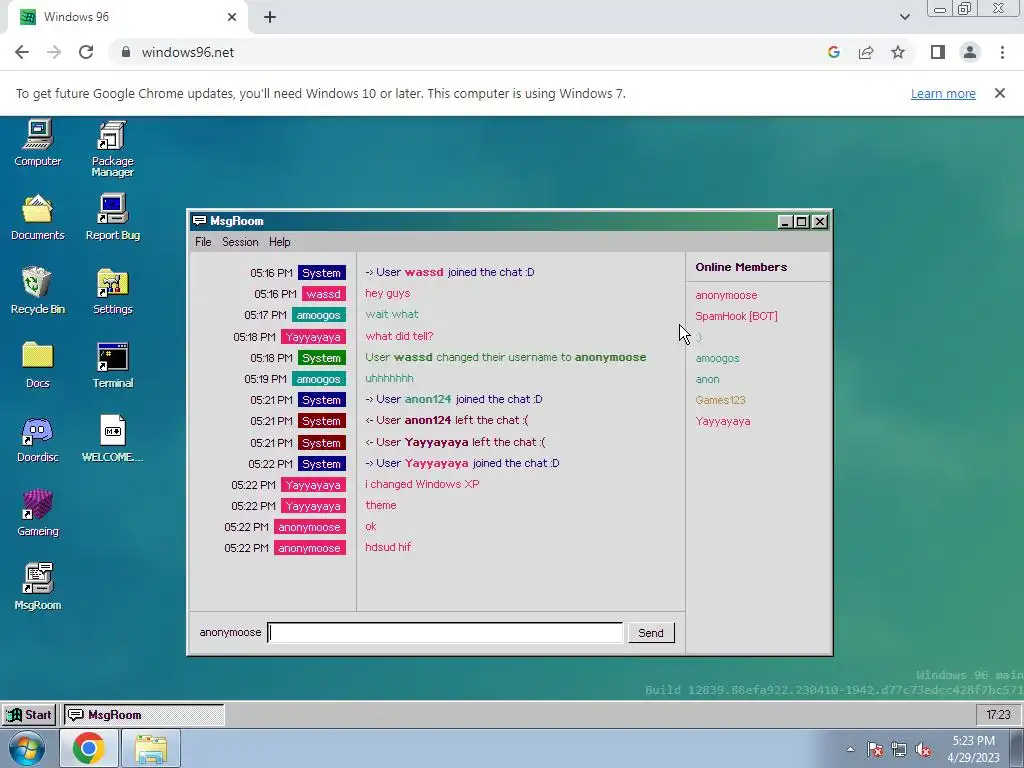
Task: Select the Windows 96 browser tab
Action: [x=127, y=17]
